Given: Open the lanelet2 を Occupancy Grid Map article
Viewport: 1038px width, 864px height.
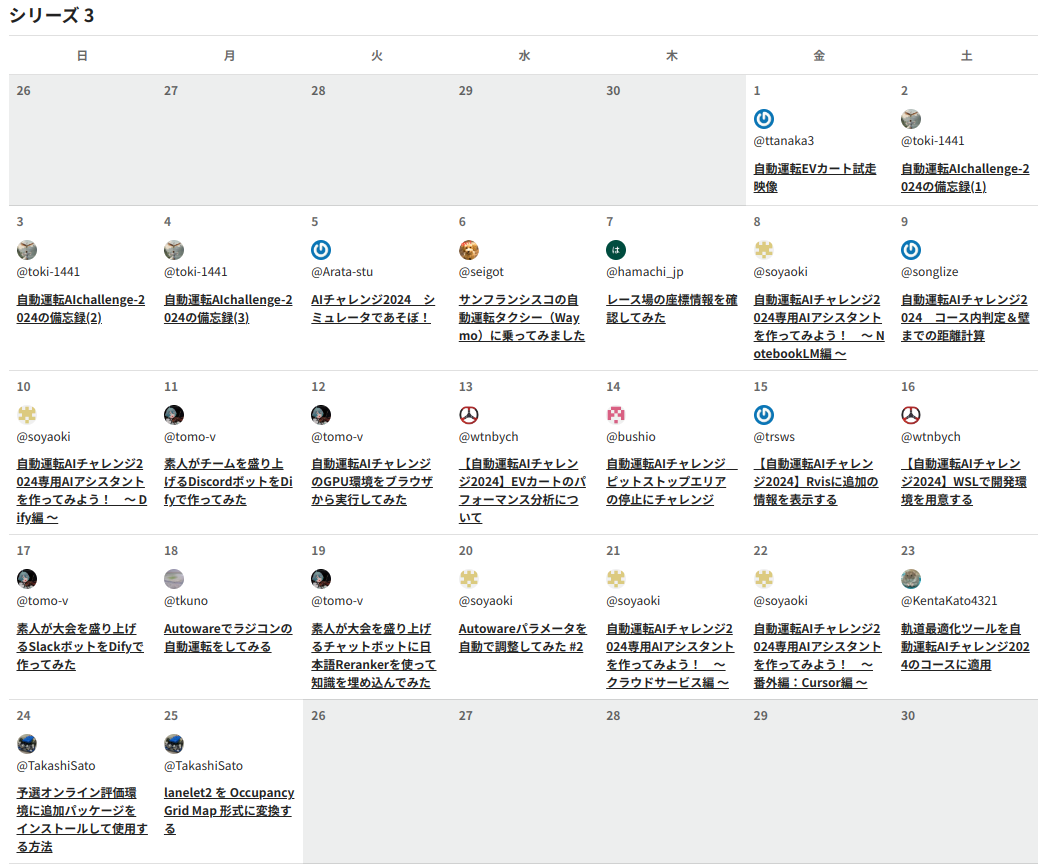Looking at the screenshot, I should (229, 810).
